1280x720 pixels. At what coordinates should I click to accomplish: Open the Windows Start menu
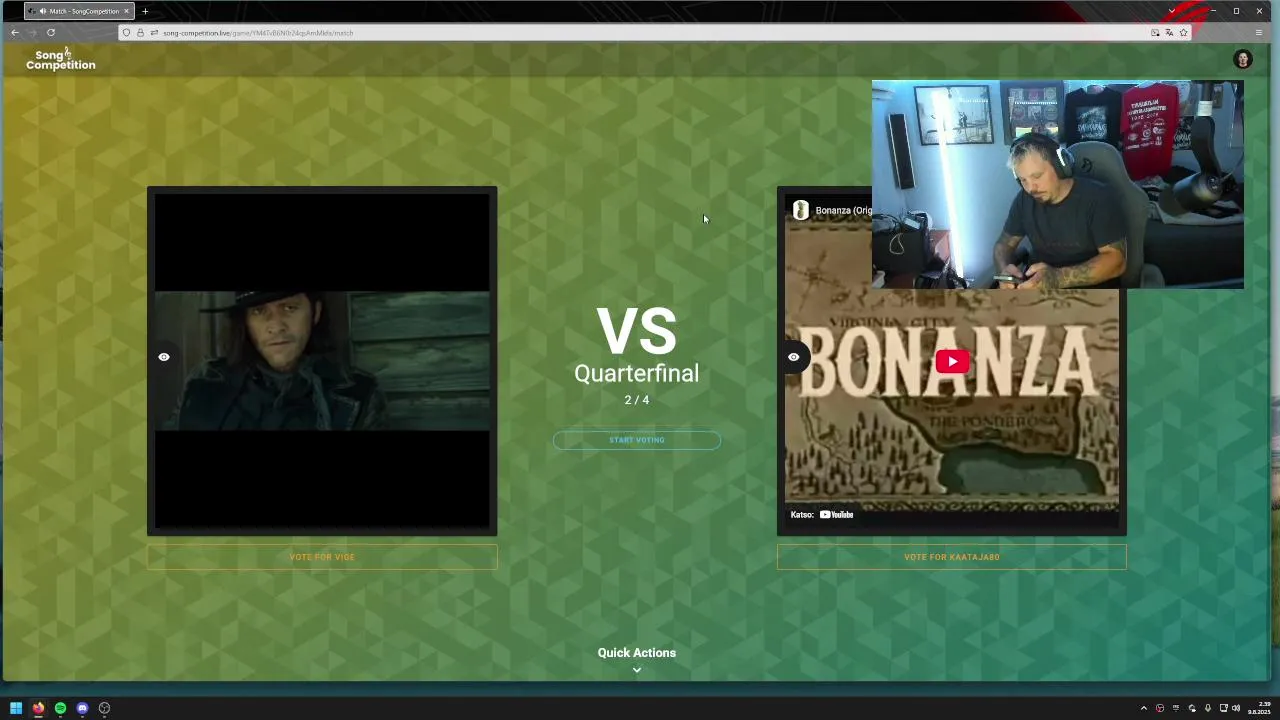(16, 708)
